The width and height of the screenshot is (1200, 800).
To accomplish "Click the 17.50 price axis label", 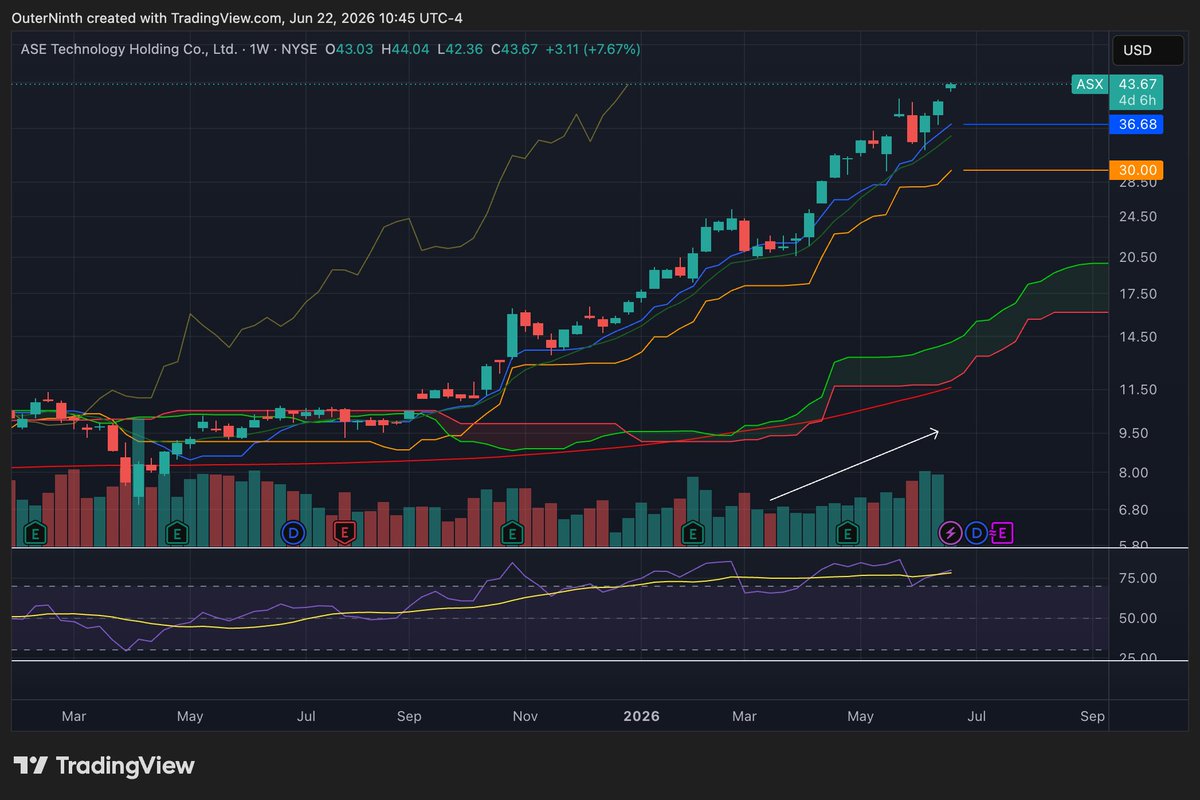I will point(1138,294).
